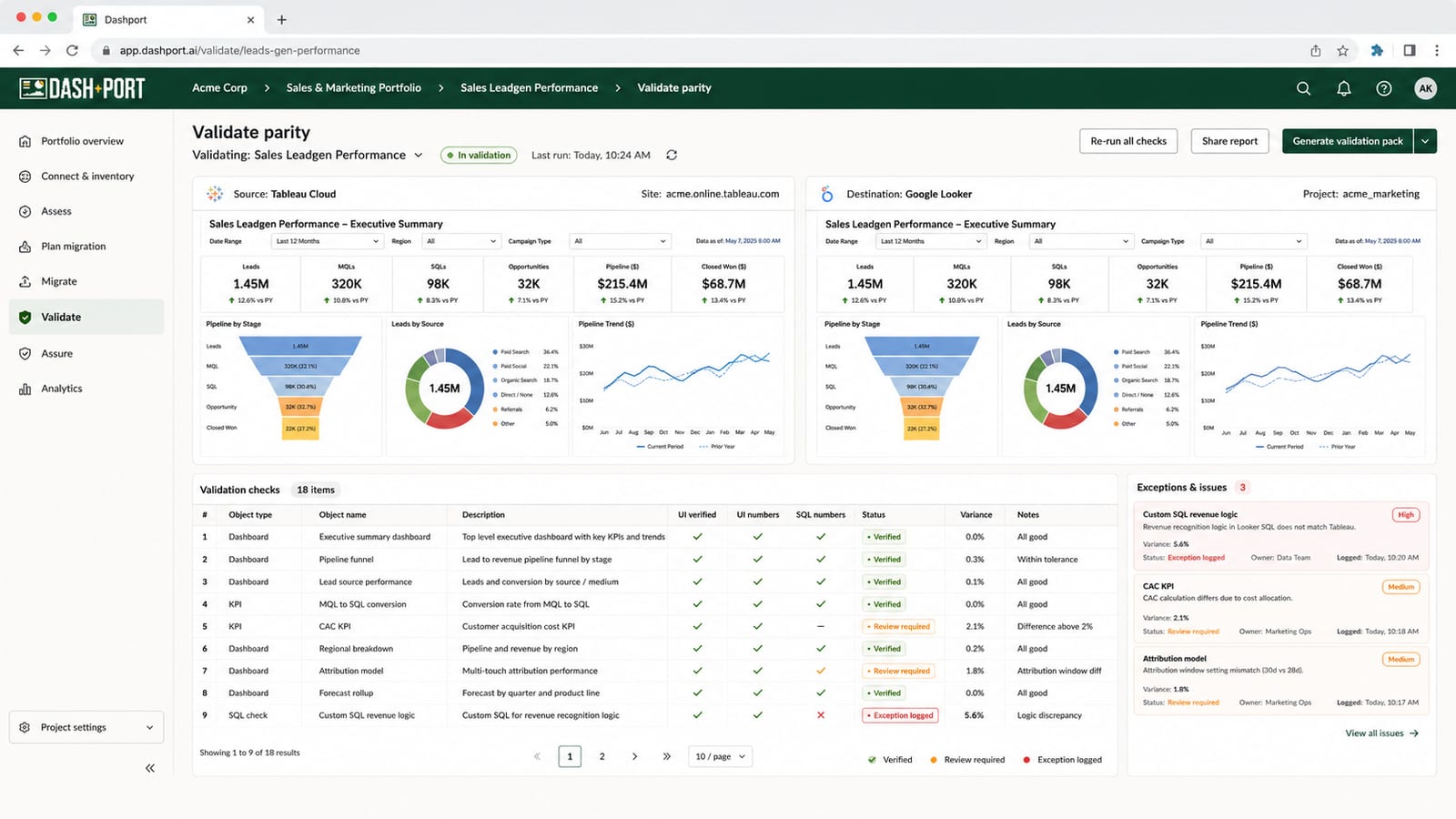The image size is (1456, 819).
Task: Open CAC KPI exception card
Action: coord(1280,608)
